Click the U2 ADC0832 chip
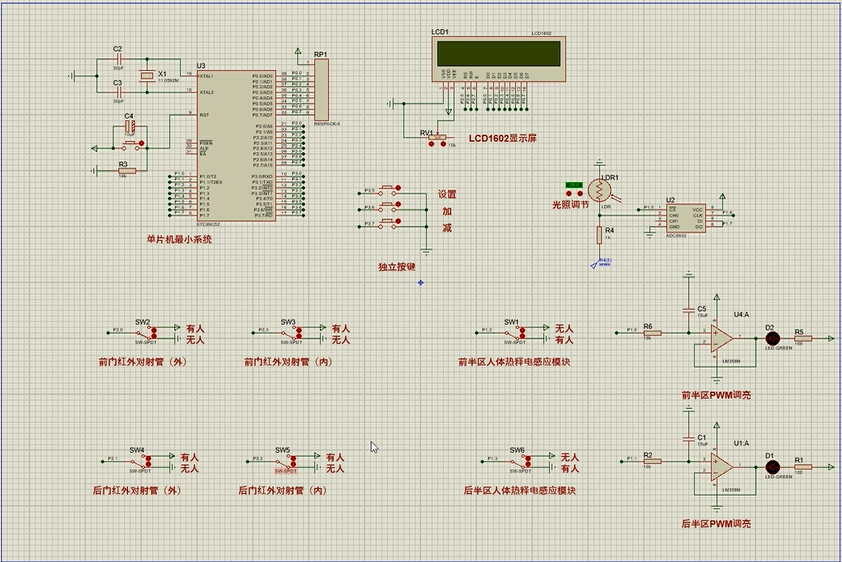Viewport: 842px width, 562px height. (x=686, y=217)
